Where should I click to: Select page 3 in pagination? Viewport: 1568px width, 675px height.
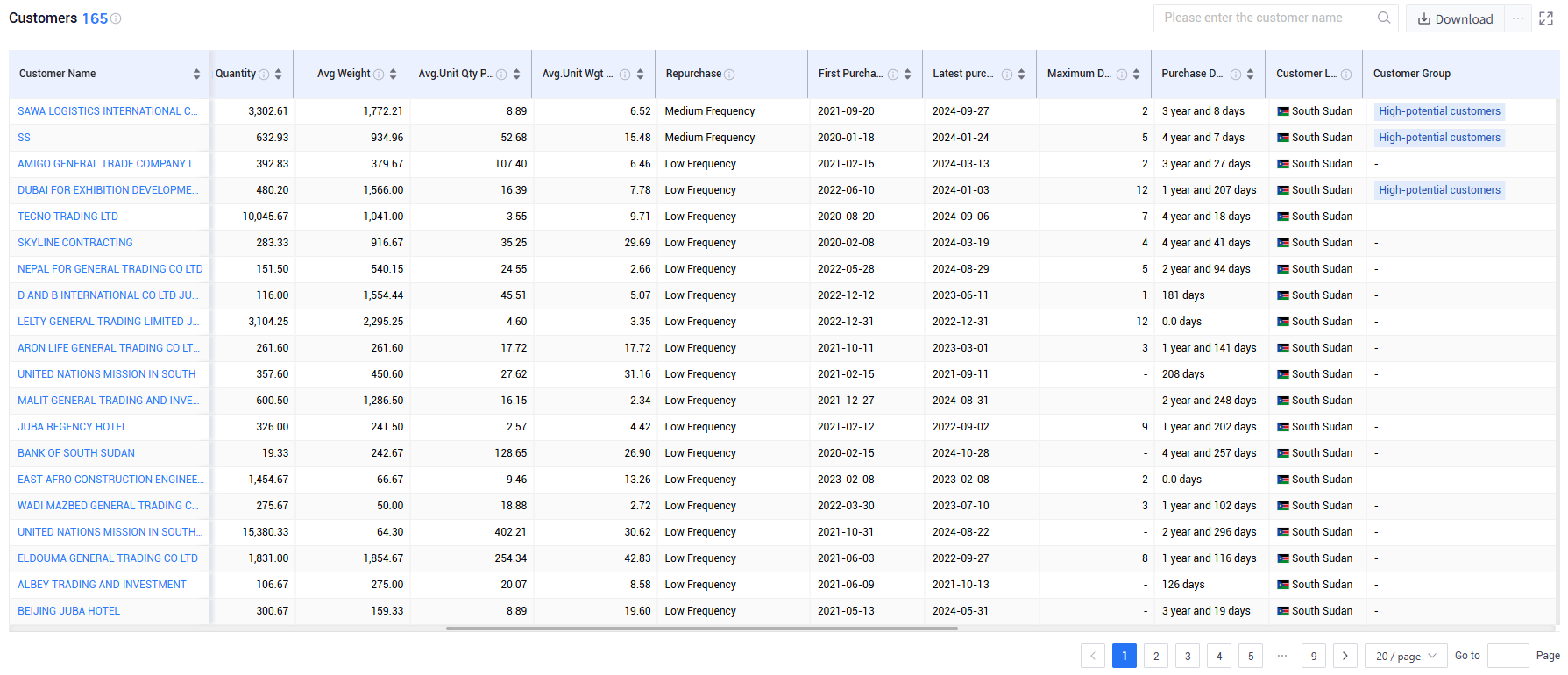tap(1188, 656)
